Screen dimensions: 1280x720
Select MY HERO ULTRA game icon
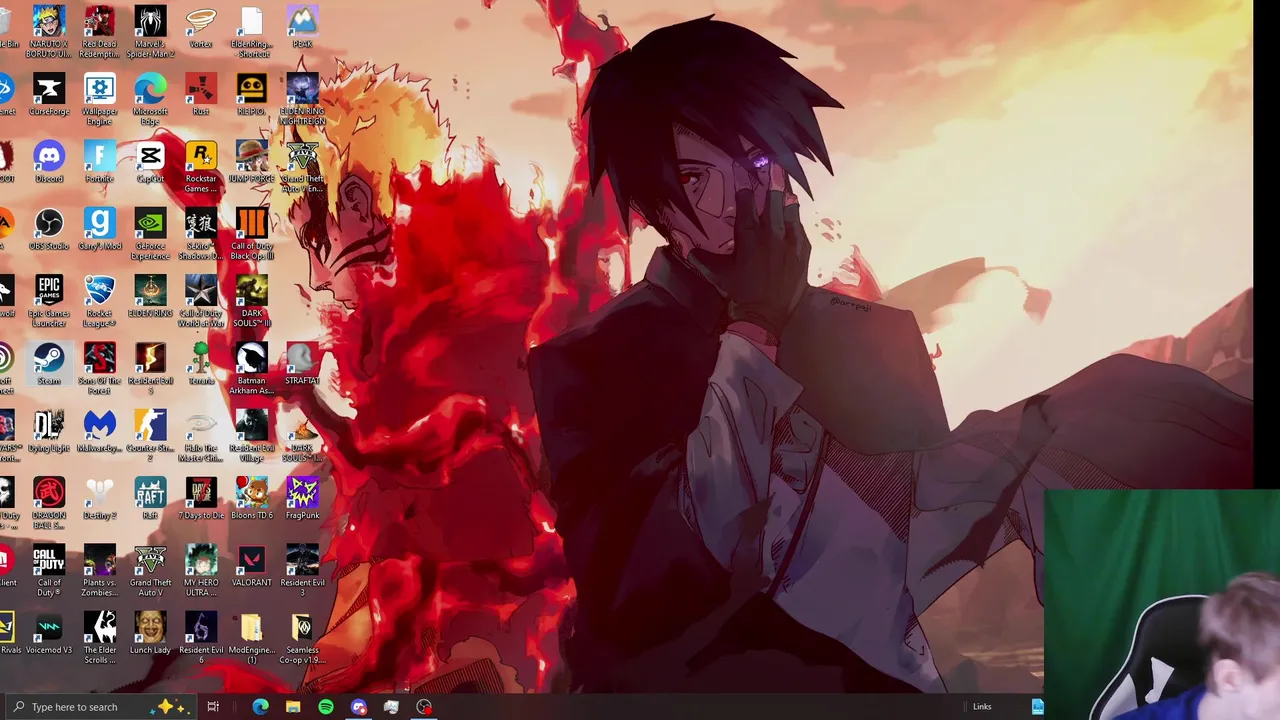click(x=201, y=570)
